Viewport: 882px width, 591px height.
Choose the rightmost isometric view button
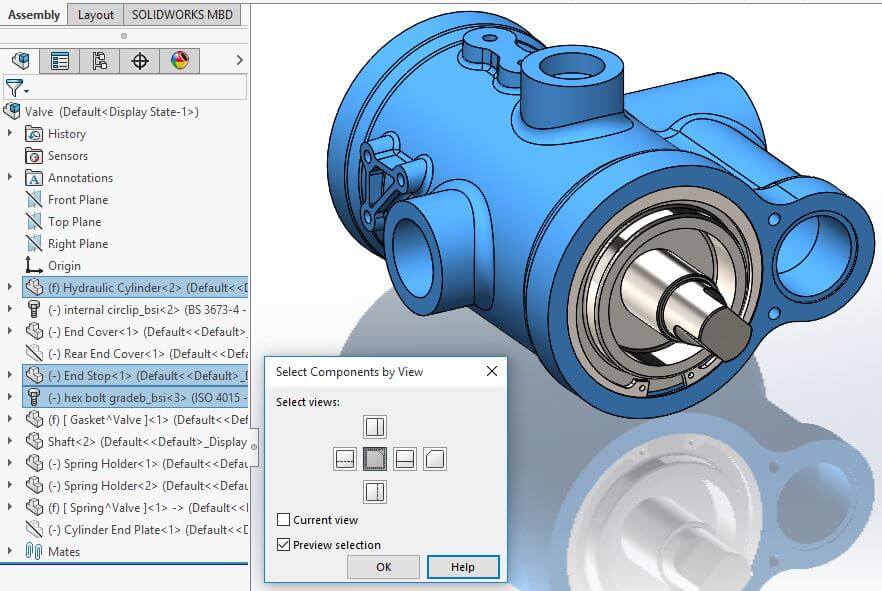[x=435, y=459]
